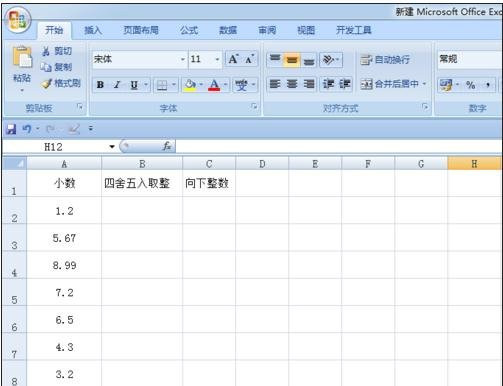Click the Paste clipboard icon
The height and width of the screenshot is (386, 503).
pyautogui.click(x=22, y=57)
